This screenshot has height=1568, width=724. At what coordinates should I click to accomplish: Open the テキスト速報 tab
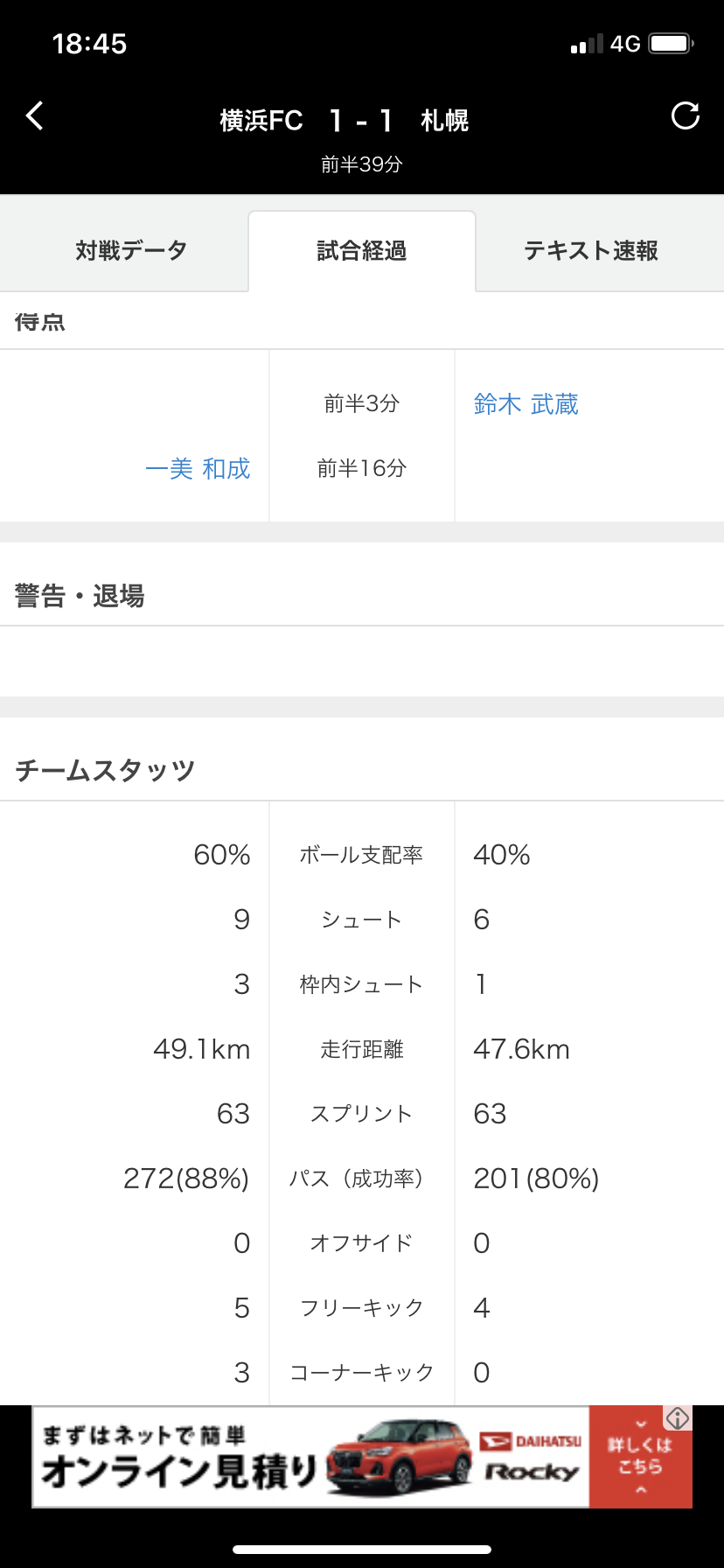pos(591,251)
